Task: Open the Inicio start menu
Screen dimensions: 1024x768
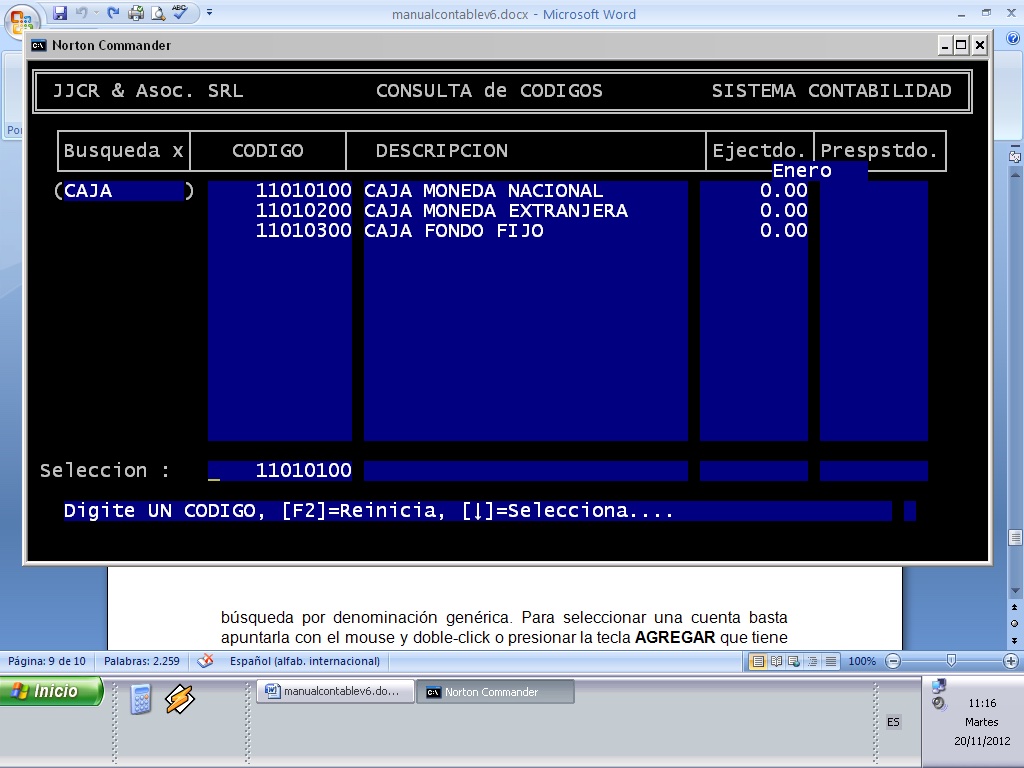Action: (x=50, y=691)
